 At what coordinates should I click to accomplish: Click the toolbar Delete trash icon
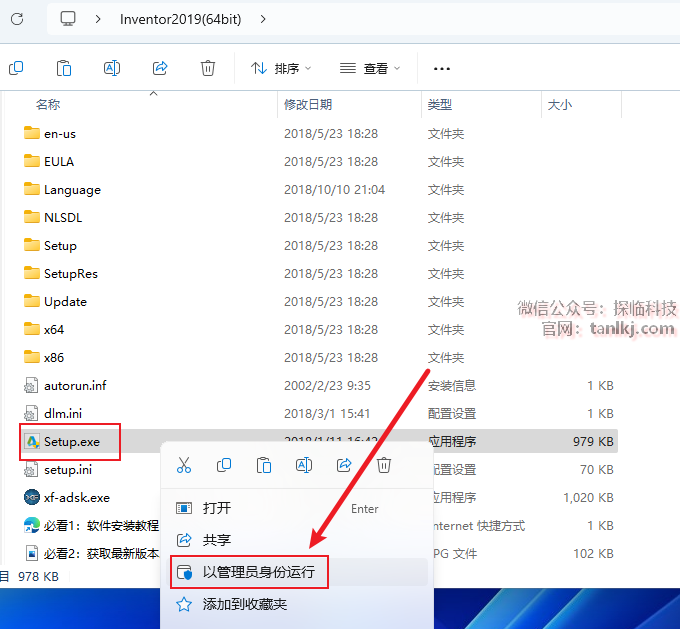point(208,68)
